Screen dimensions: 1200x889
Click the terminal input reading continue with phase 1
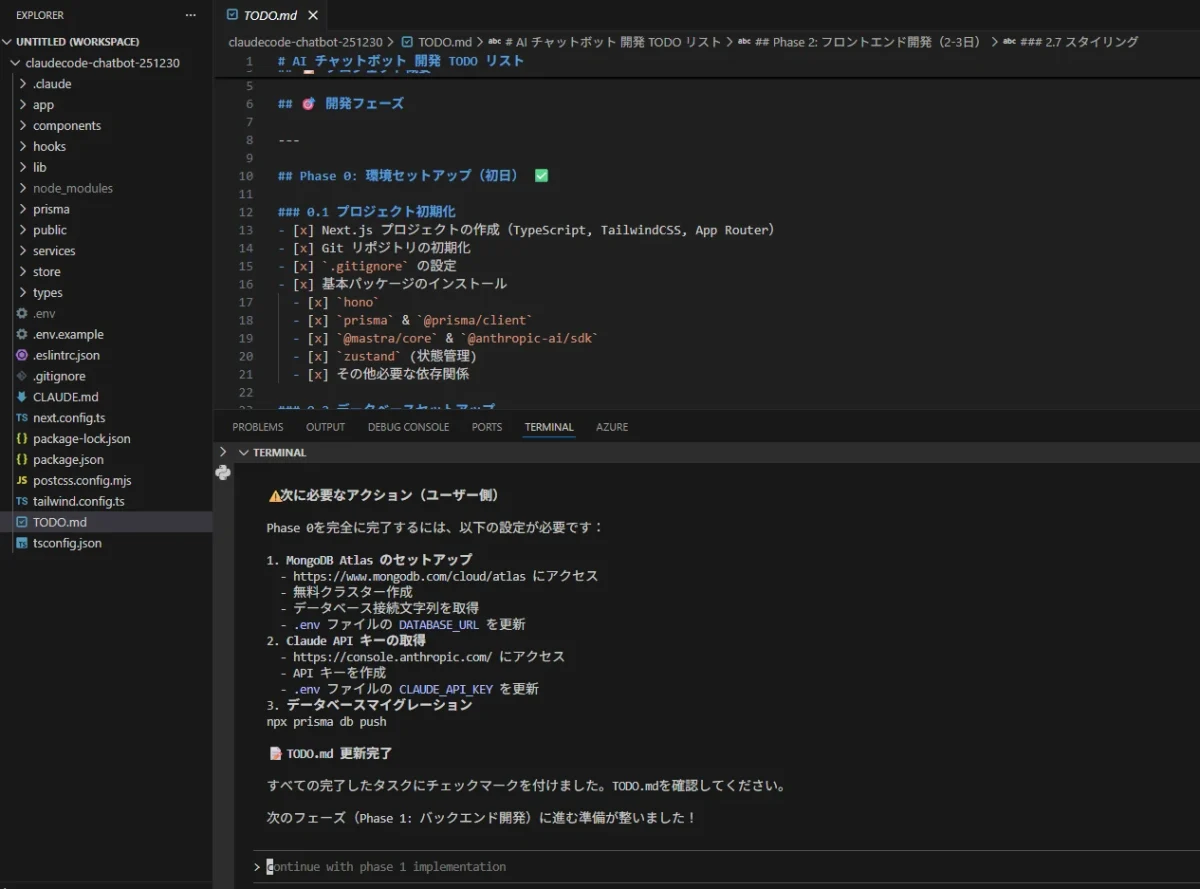(x=387, y=866)
